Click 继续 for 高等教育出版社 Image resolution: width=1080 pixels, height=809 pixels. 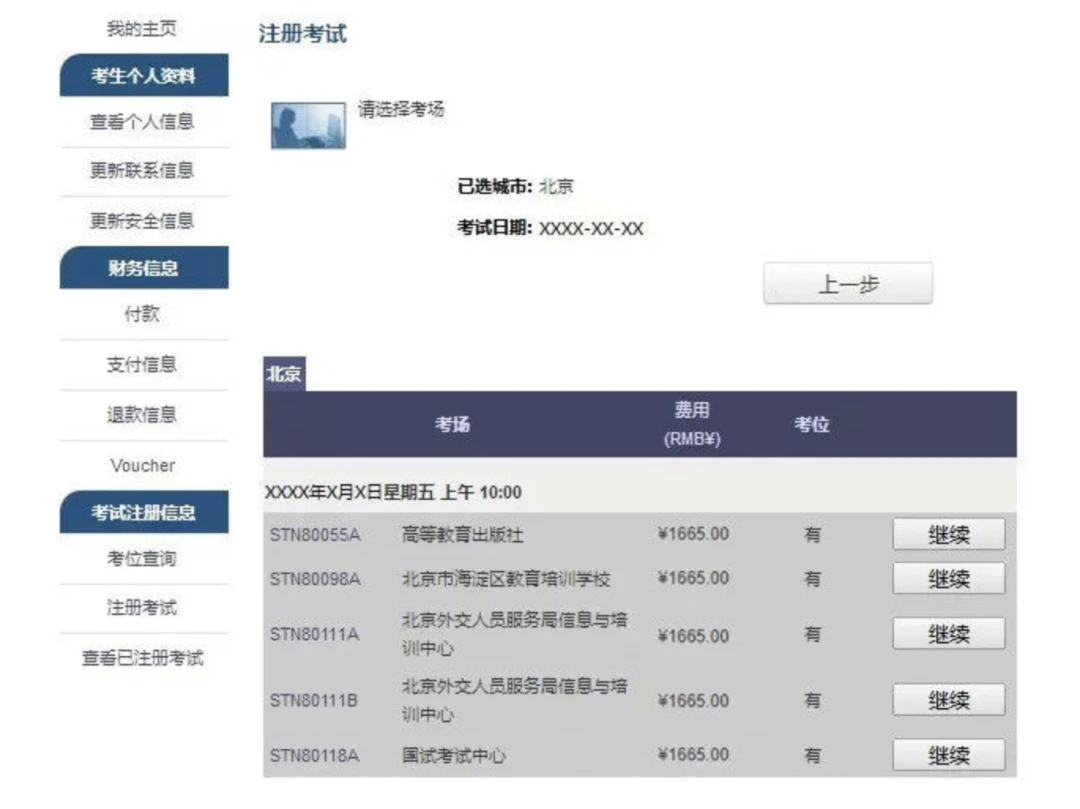(948, 534)
